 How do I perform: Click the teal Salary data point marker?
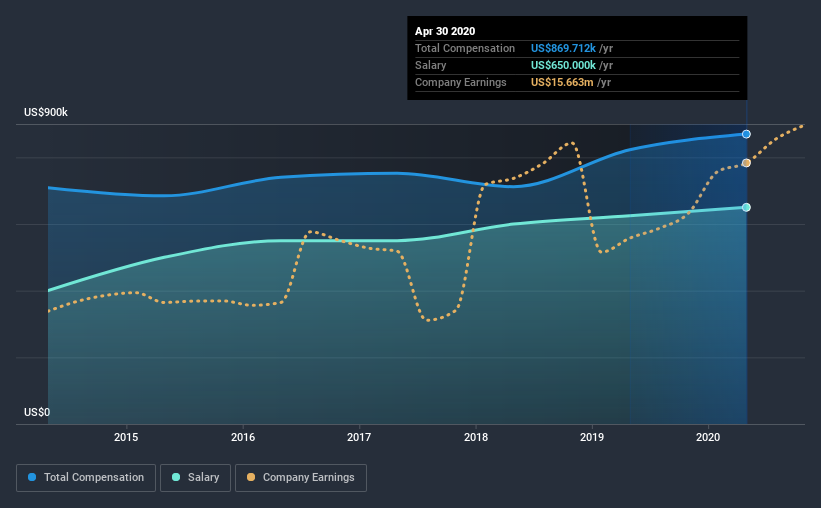[746, 207]
